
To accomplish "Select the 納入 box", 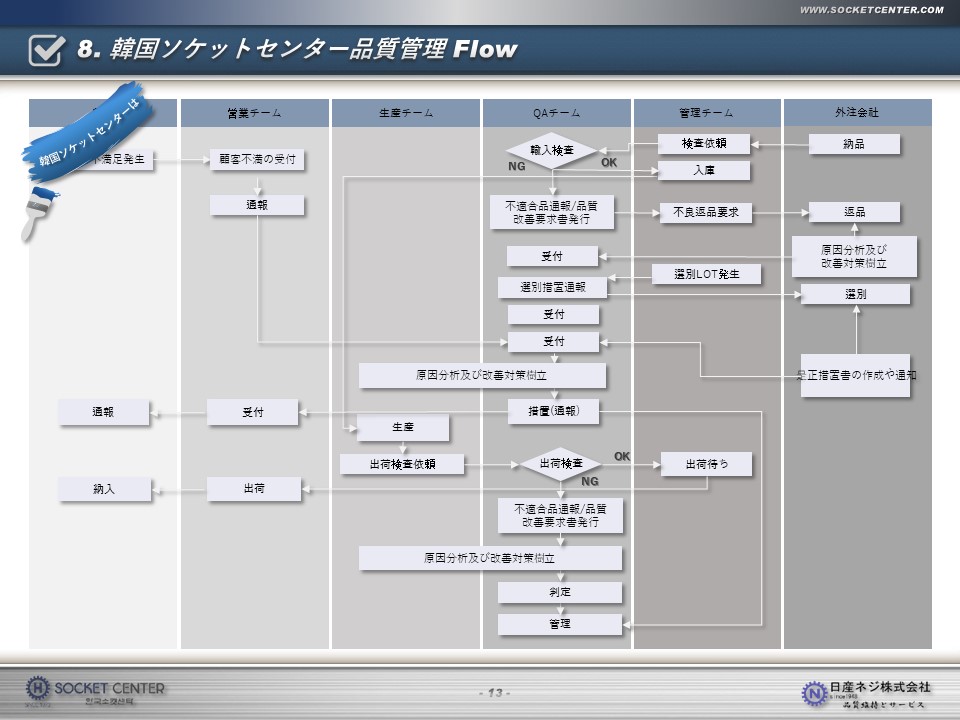I will coord(104,489).
